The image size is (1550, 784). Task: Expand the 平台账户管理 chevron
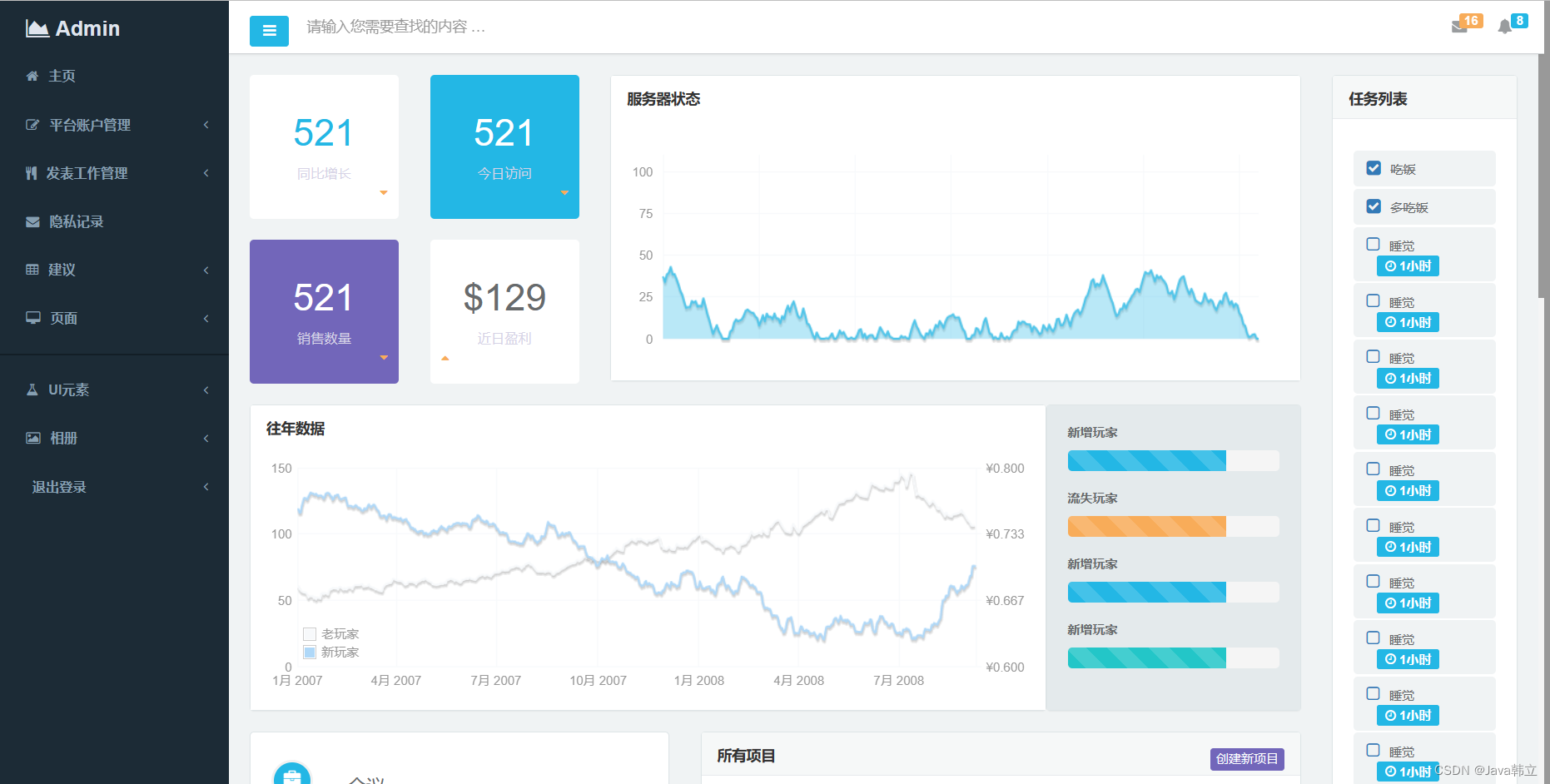point(206,125)
